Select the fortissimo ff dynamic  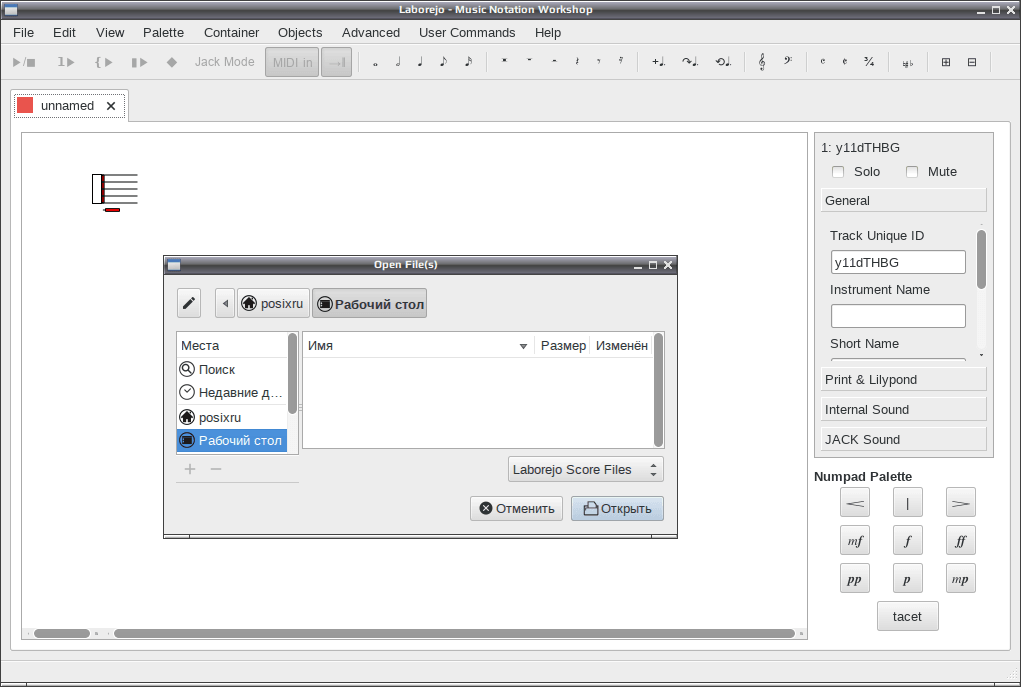point(960,540)
